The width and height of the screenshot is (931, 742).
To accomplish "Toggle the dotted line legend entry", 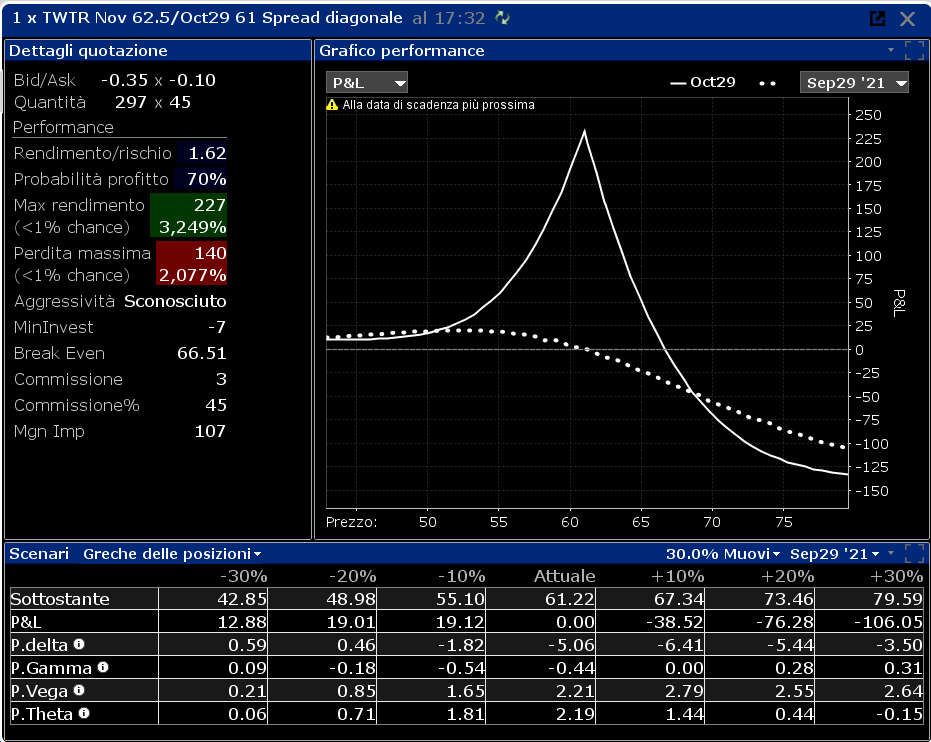I will click(x=767, y=83).
